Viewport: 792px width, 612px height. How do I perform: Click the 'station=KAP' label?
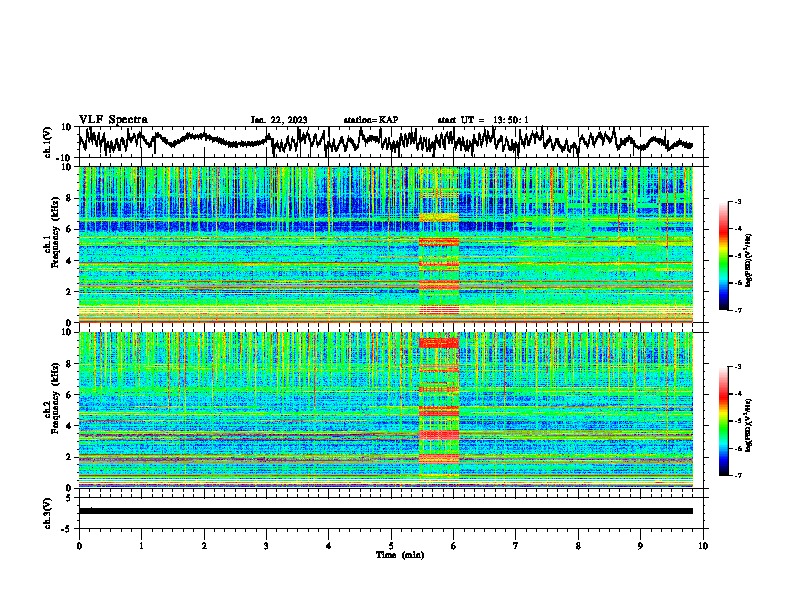(371, 120)
